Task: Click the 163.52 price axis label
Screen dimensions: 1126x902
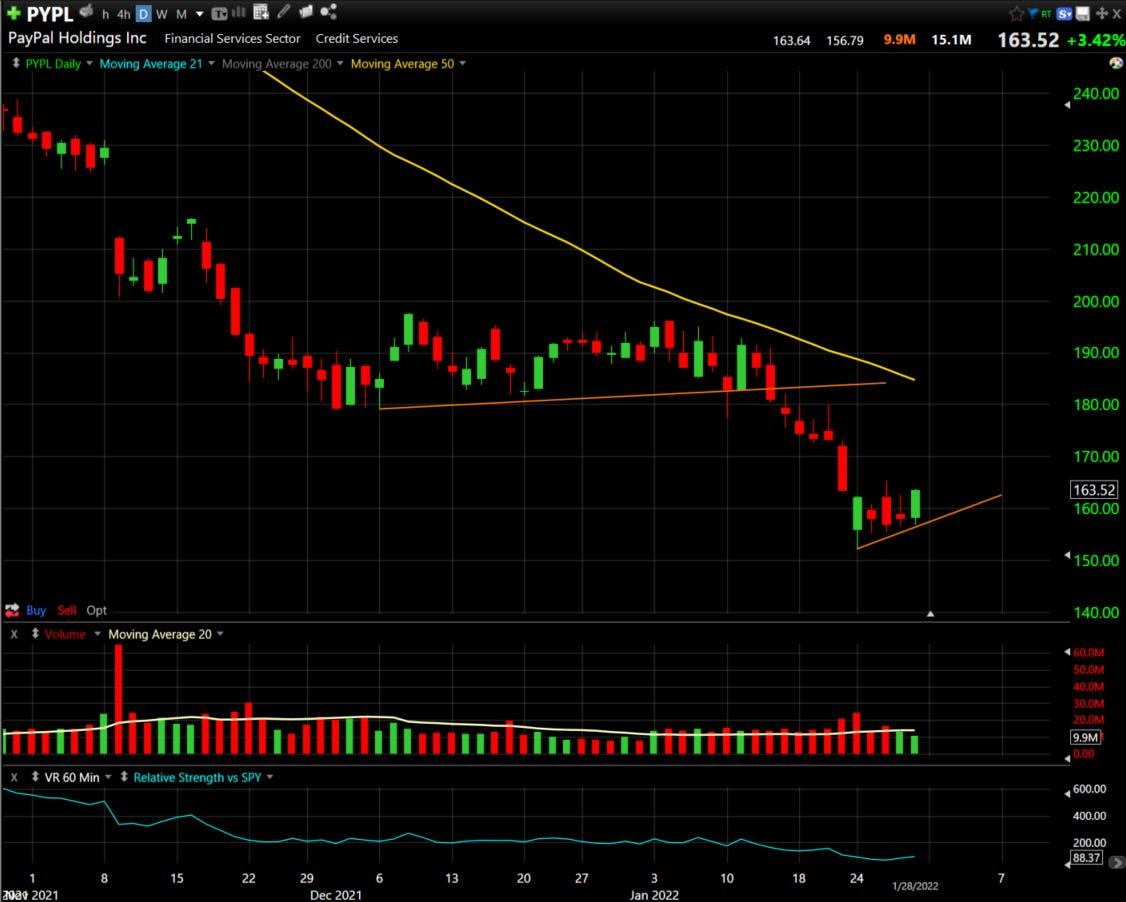Action: 1094,490
